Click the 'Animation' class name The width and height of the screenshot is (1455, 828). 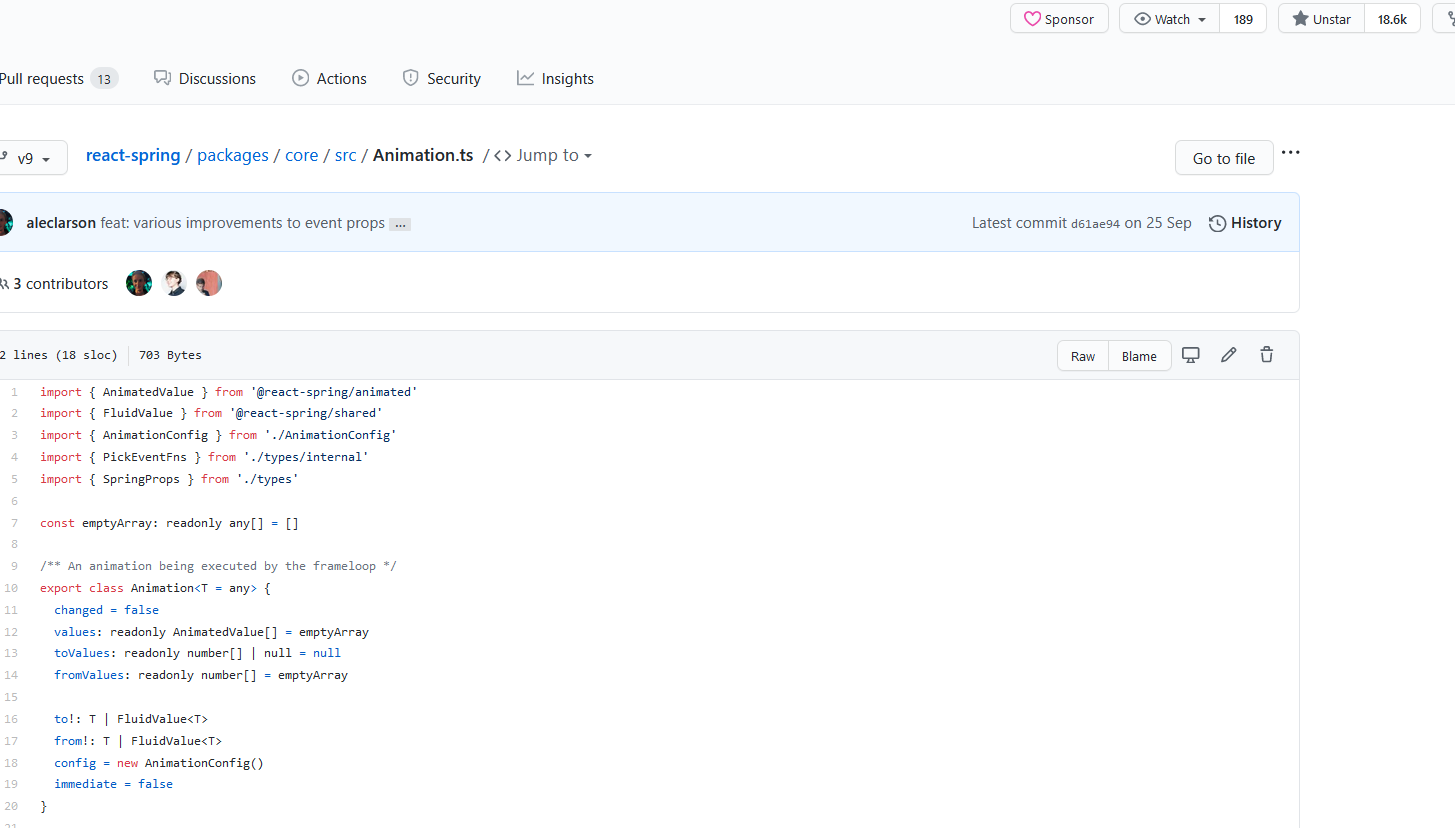tap(162, 588)
